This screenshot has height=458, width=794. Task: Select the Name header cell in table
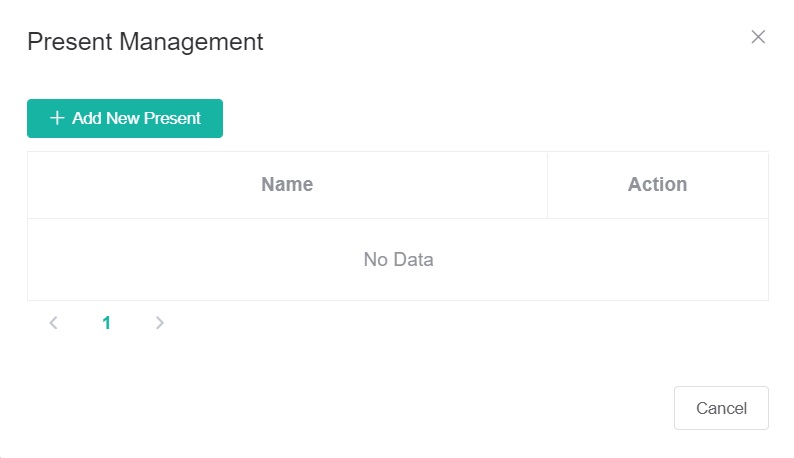pyautogui.click(x=287, y=185)
